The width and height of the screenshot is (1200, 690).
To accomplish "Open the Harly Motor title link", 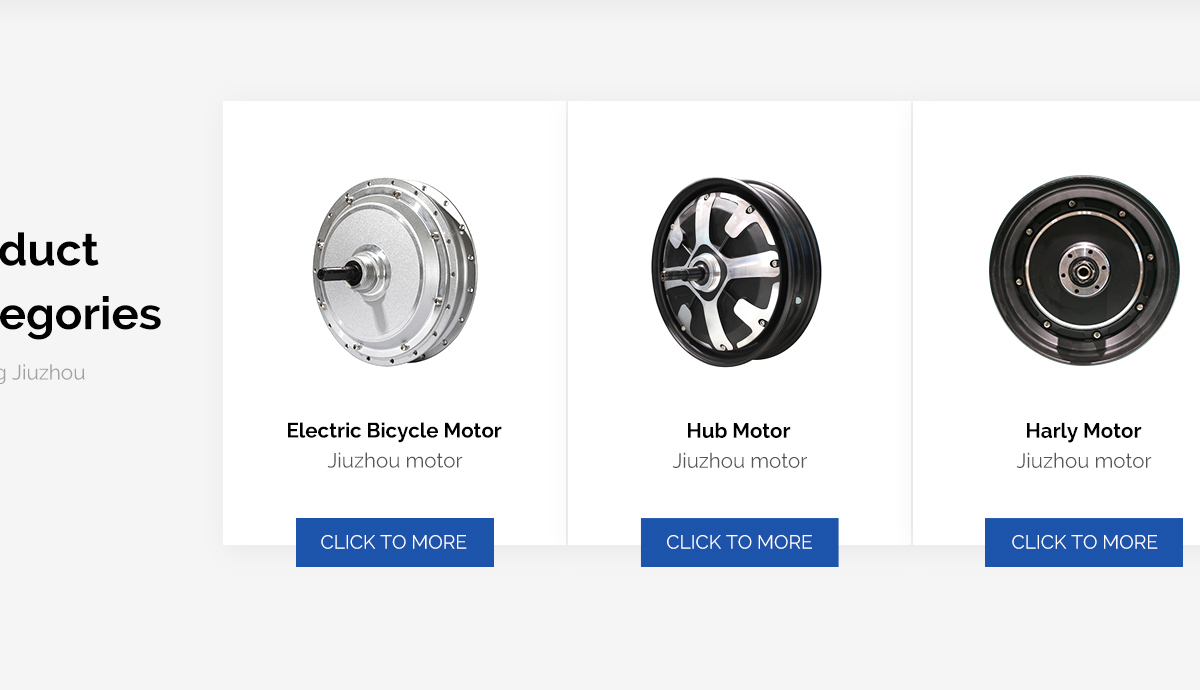I will point(1083,431).
